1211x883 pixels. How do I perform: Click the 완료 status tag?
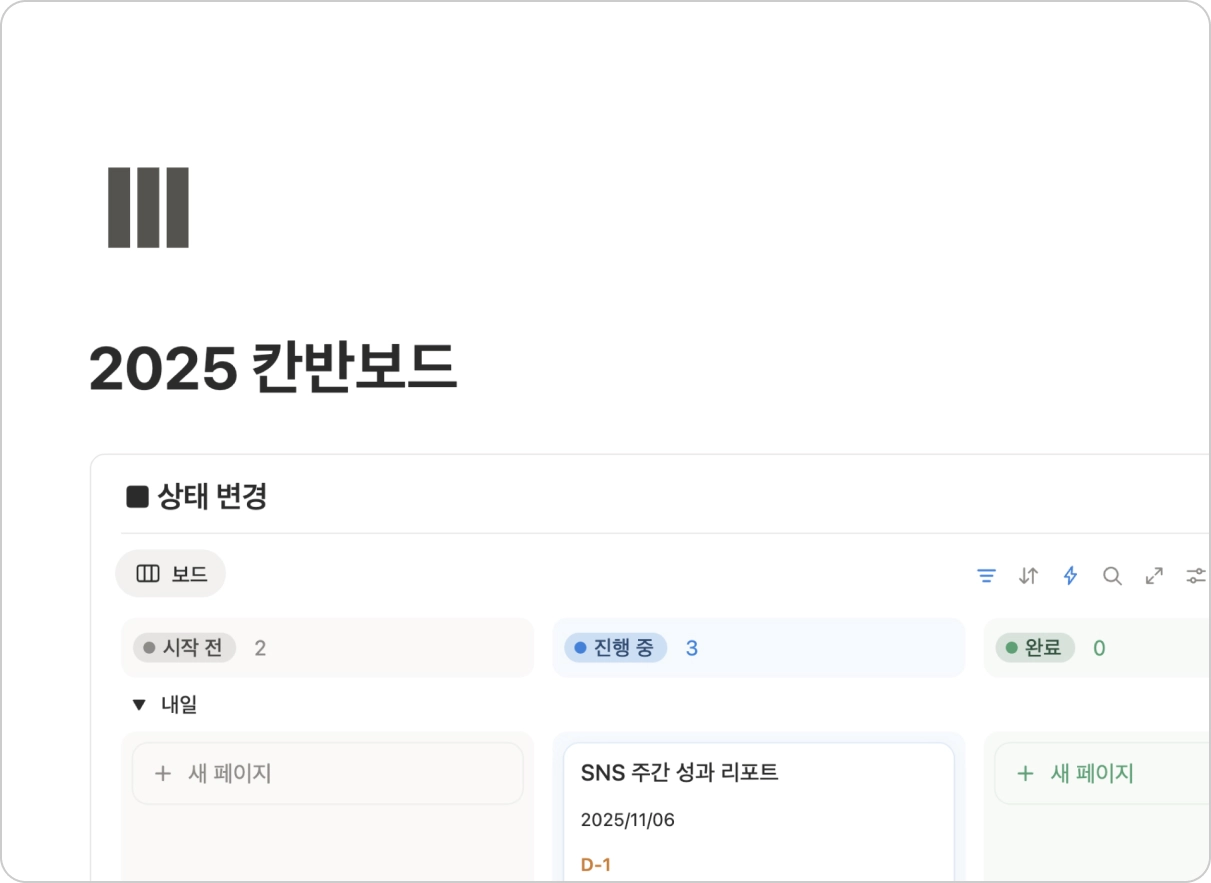1035,648
